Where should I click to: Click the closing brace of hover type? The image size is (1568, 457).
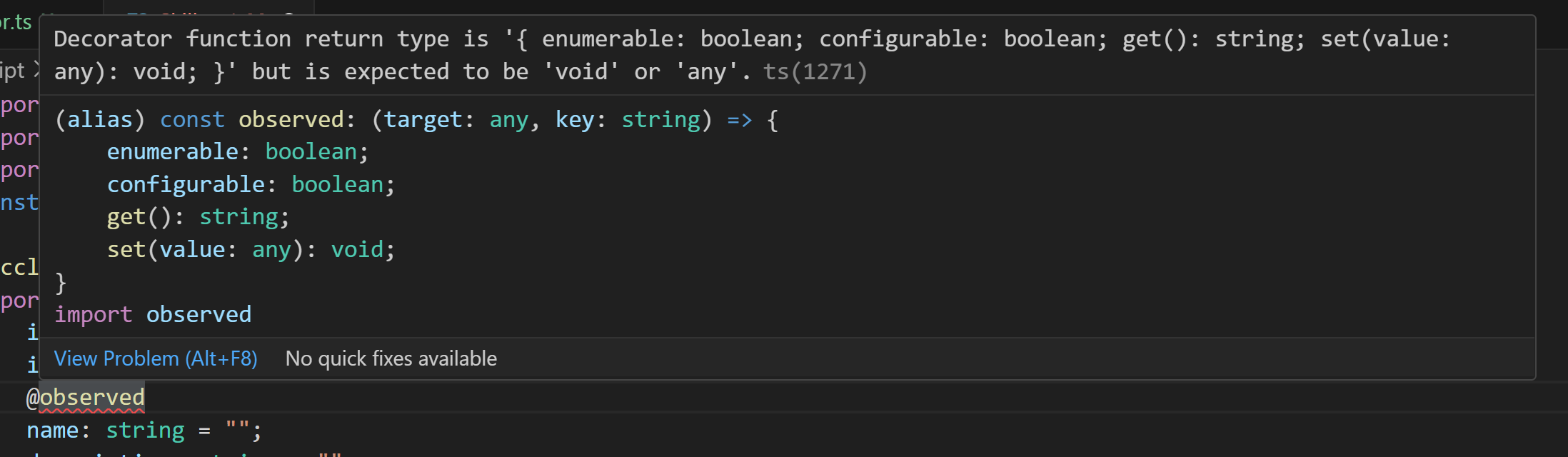coord(61,283)
